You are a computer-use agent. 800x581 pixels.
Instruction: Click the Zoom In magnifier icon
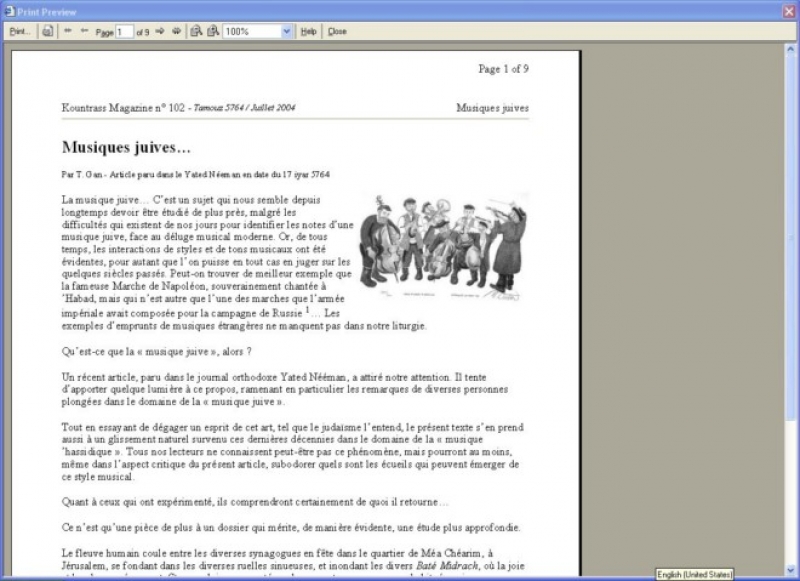[x=213, y=32]
